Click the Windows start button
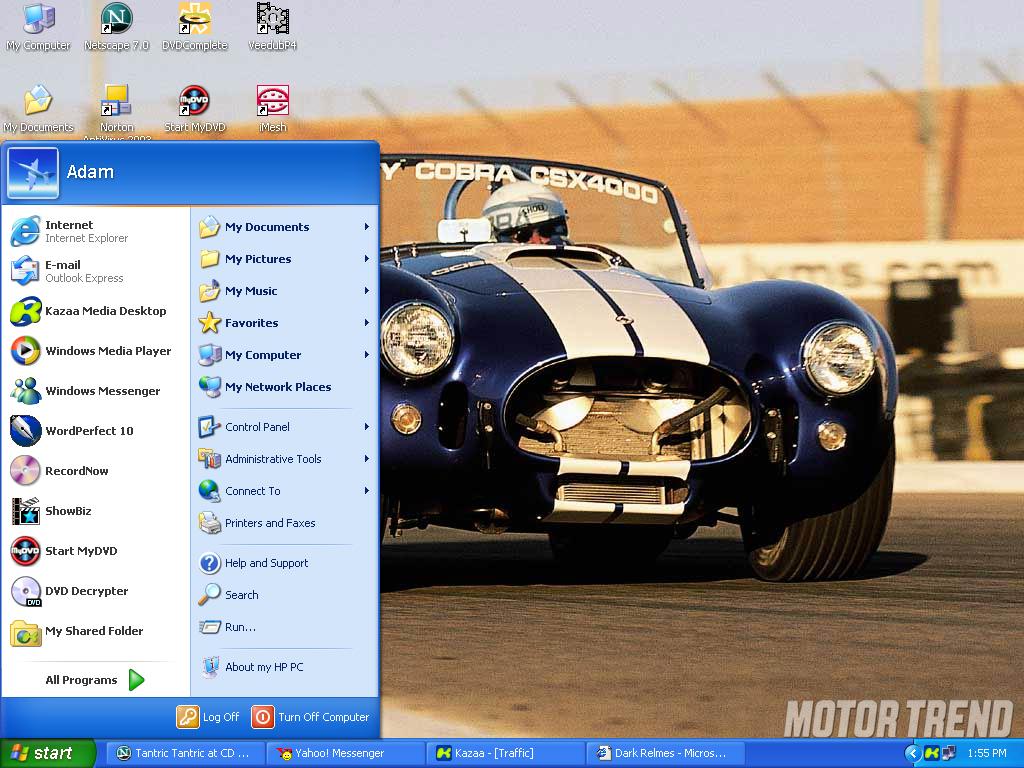This screenshot has height=768, width=1024. 48,753
